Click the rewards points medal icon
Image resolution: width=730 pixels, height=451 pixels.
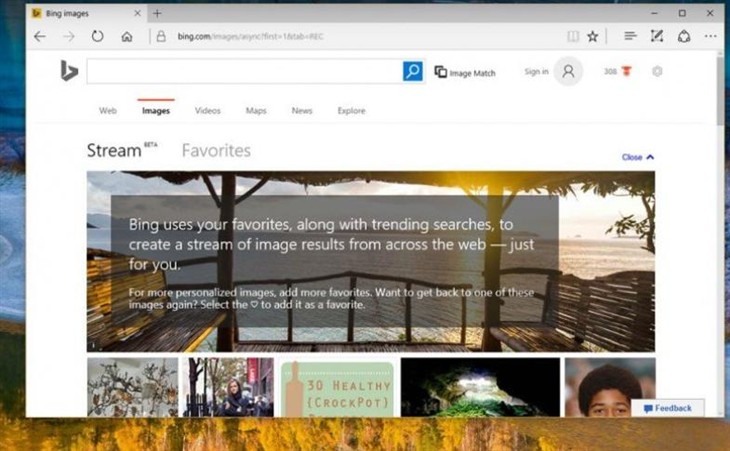point(626,72)
